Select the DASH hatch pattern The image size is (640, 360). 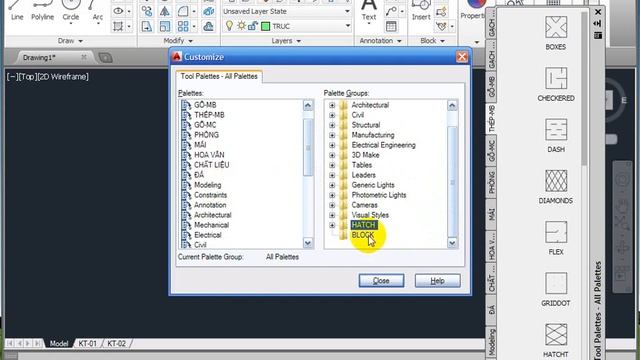pyautogui.click(x=556, y=136)
